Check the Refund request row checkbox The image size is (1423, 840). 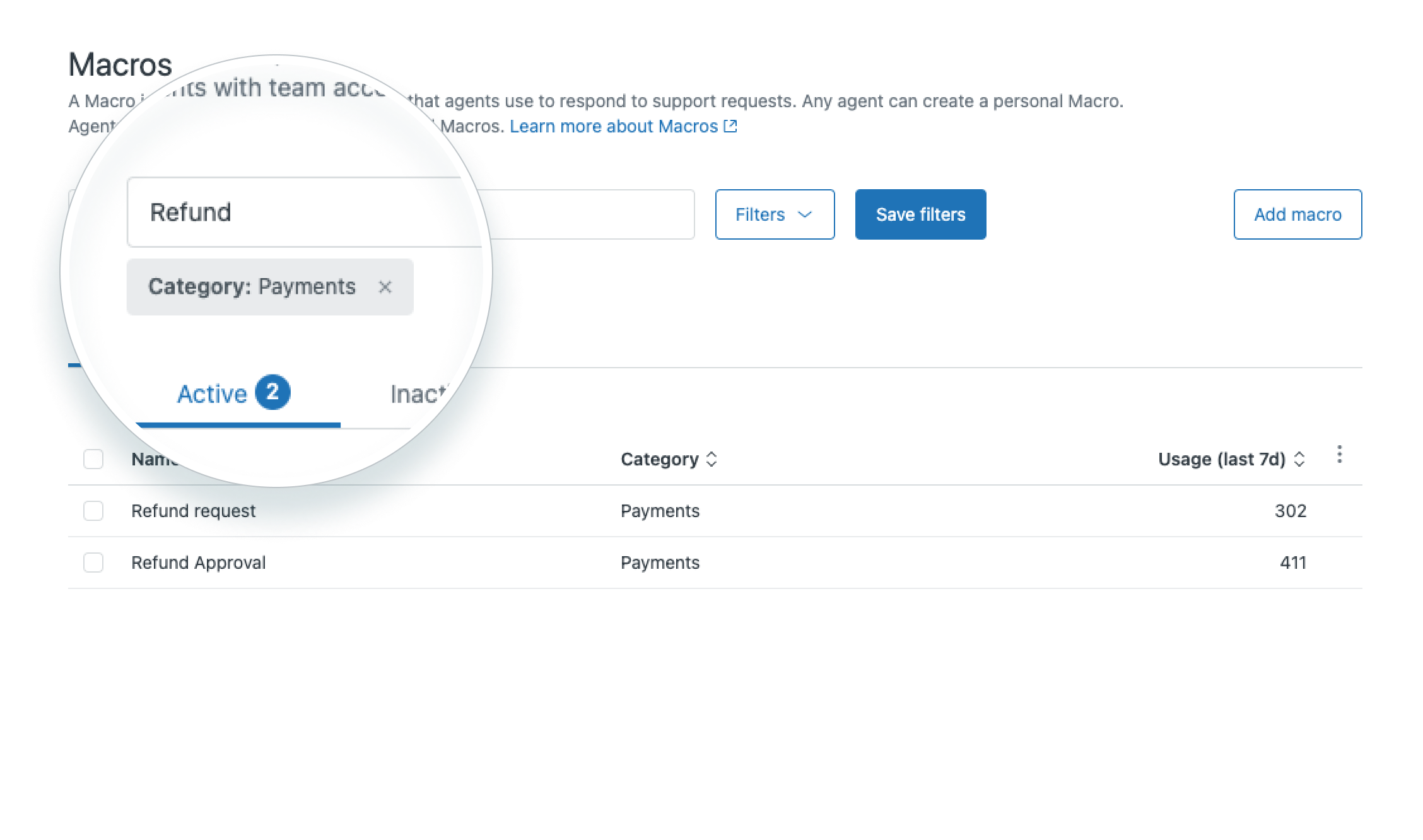pos(93,511)
